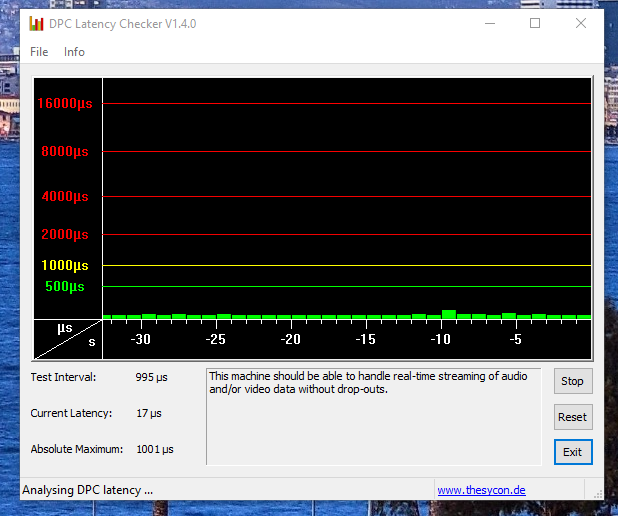Click the window resize grip in status bar
This screenshot has height=516, width=618.
pyautogui.click(x=598, y=494)
